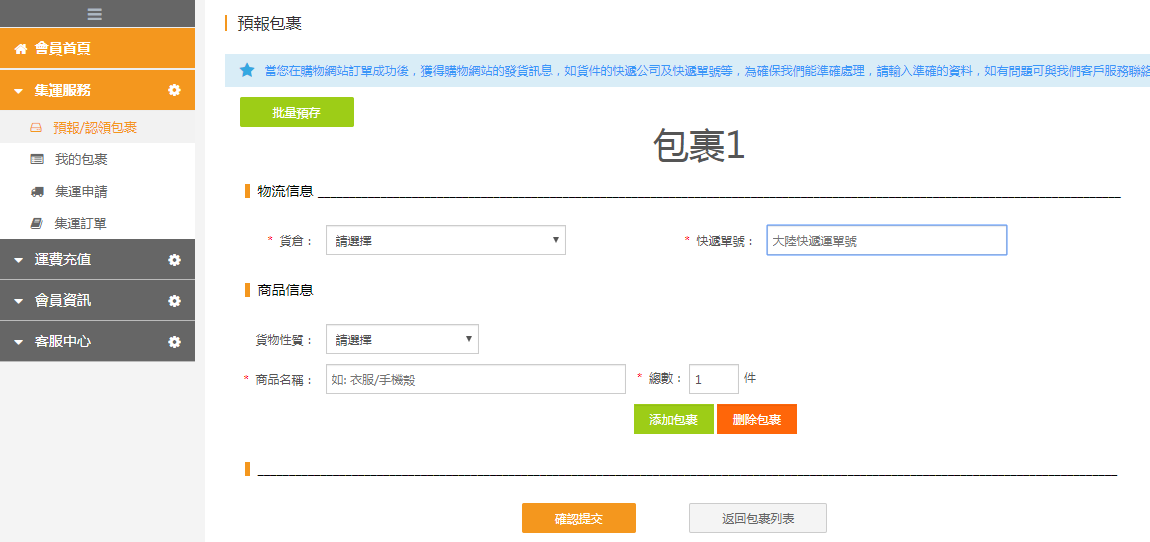Screen dimensions: 1150x542
Task: Click the gear icon next to 集運服務
Action: point(174,90)
